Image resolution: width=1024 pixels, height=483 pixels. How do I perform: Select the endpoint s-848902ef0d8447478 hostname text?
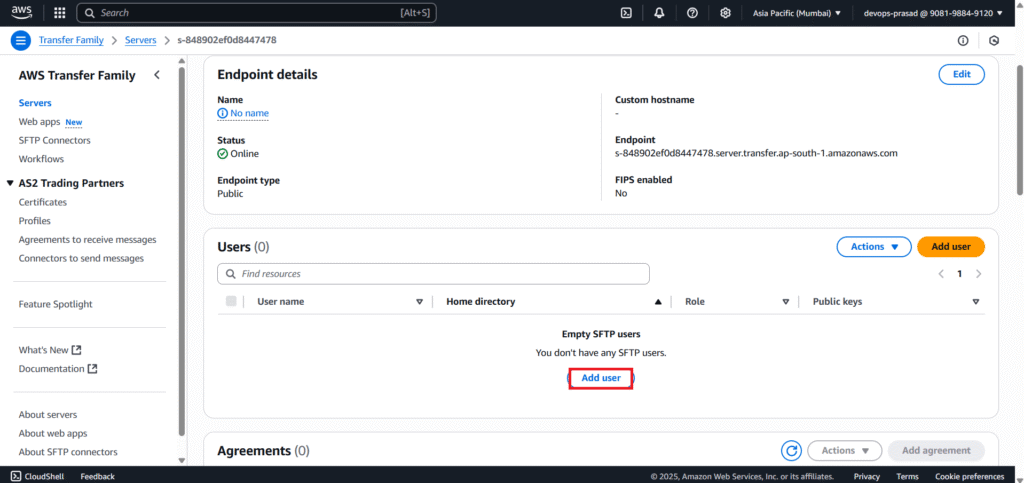point(756,154)
